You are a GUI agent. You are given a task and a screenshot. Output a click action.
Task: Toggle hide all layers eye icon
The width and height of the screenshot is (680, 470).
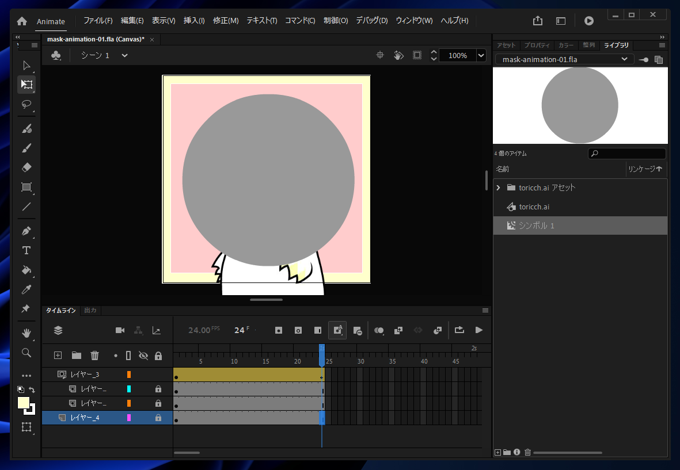coord(143,355)
